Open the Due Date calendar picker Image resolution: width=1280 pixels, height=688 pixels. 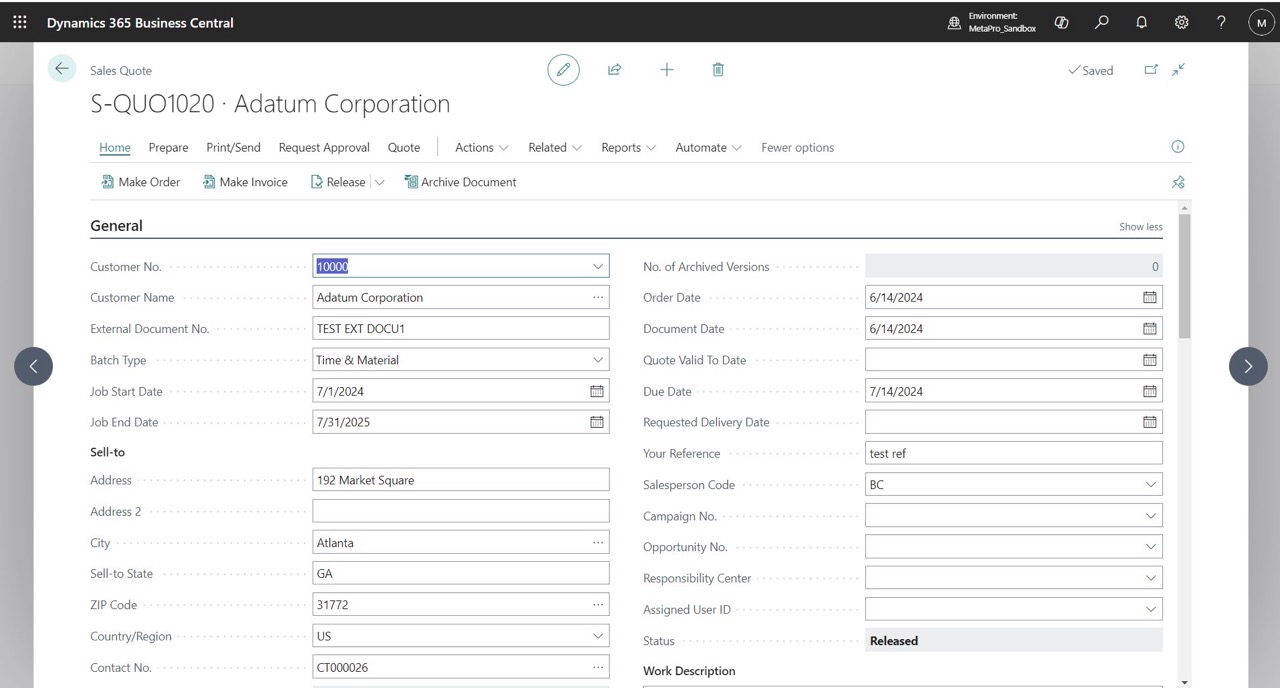point(1150,391)
